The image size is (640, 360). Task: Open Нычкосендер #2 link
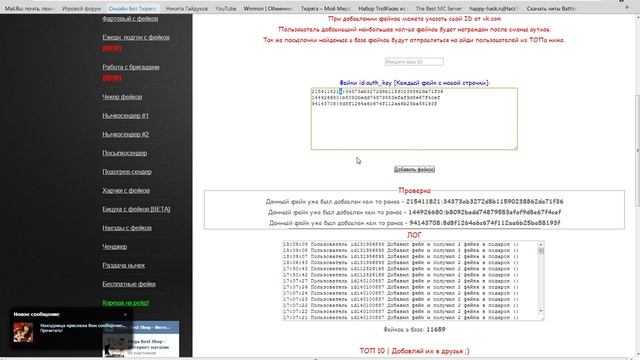(125, 134)
